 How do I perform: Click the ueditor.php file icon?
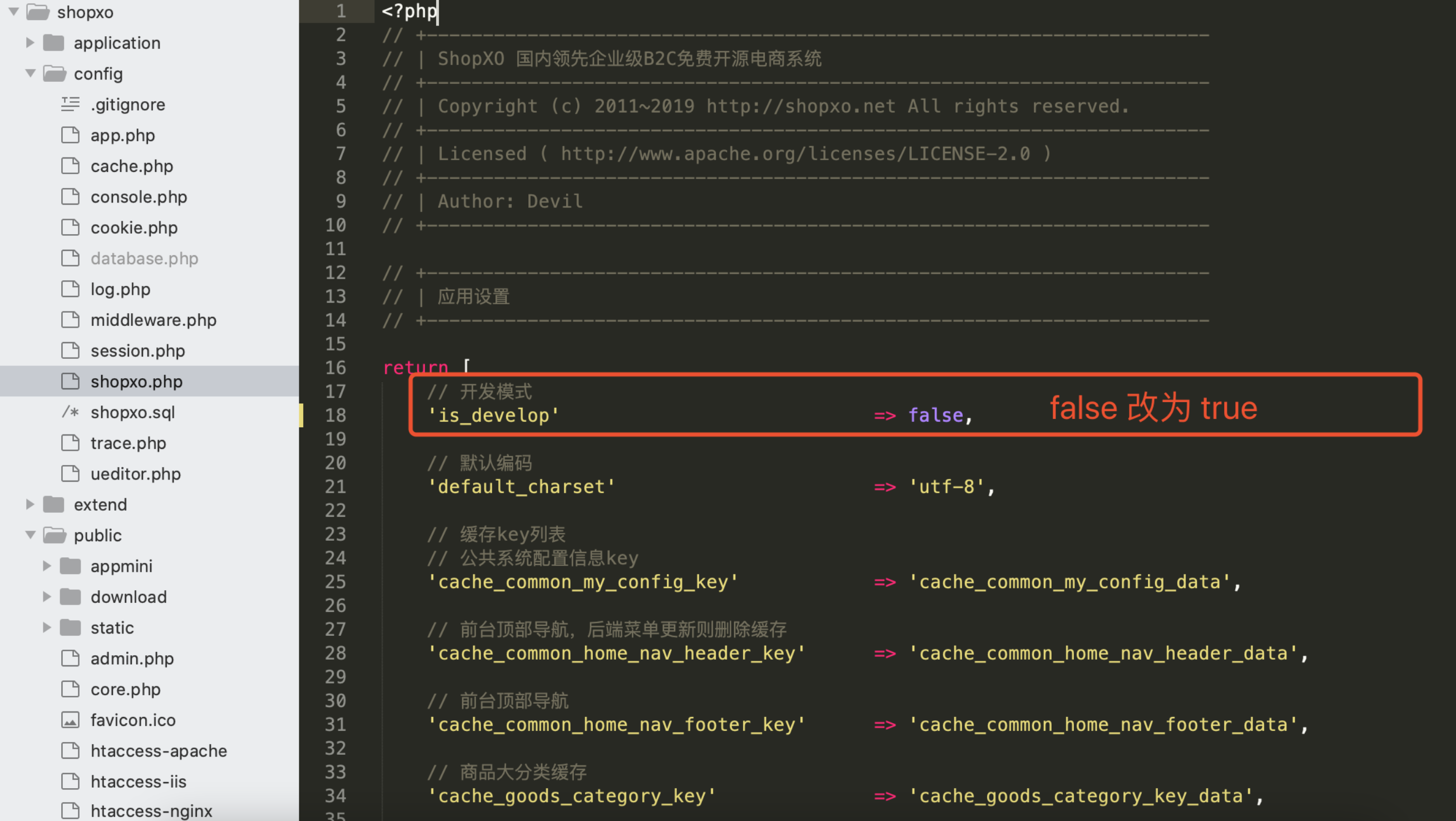(x=70, y=473)
